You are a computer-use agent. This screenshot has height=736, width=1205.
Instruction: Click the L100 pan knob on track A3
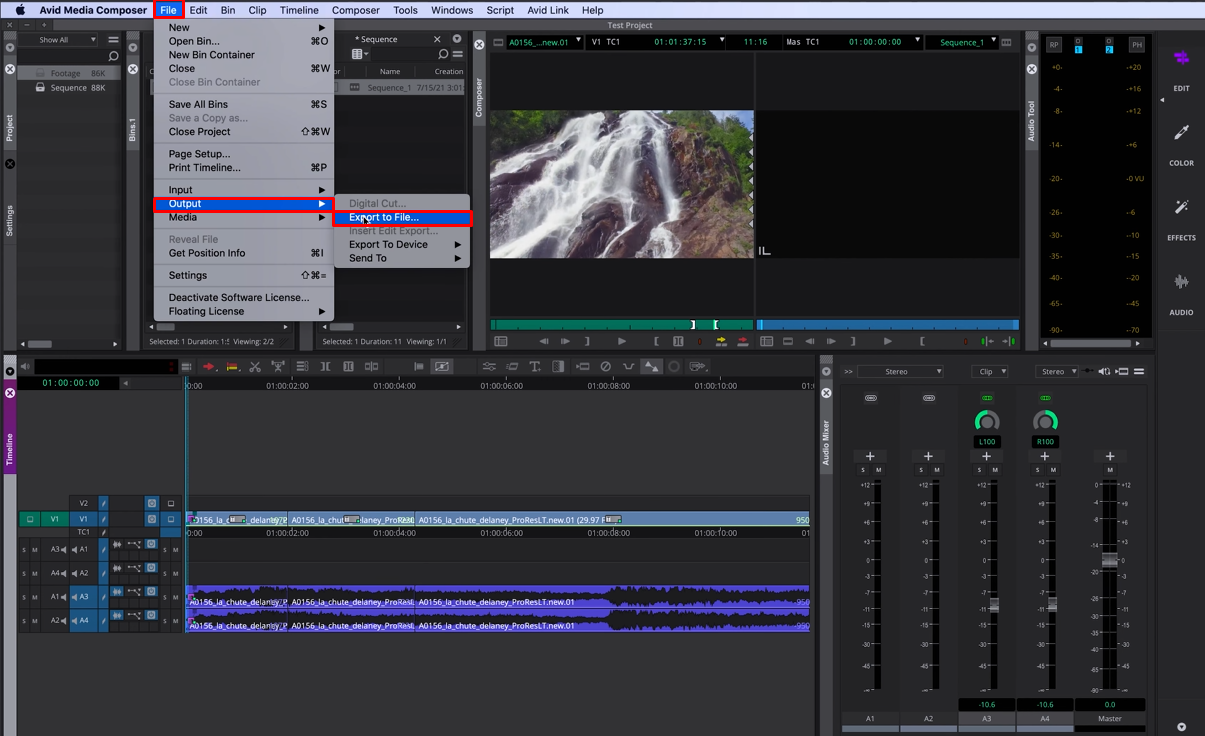pos(986,421)
